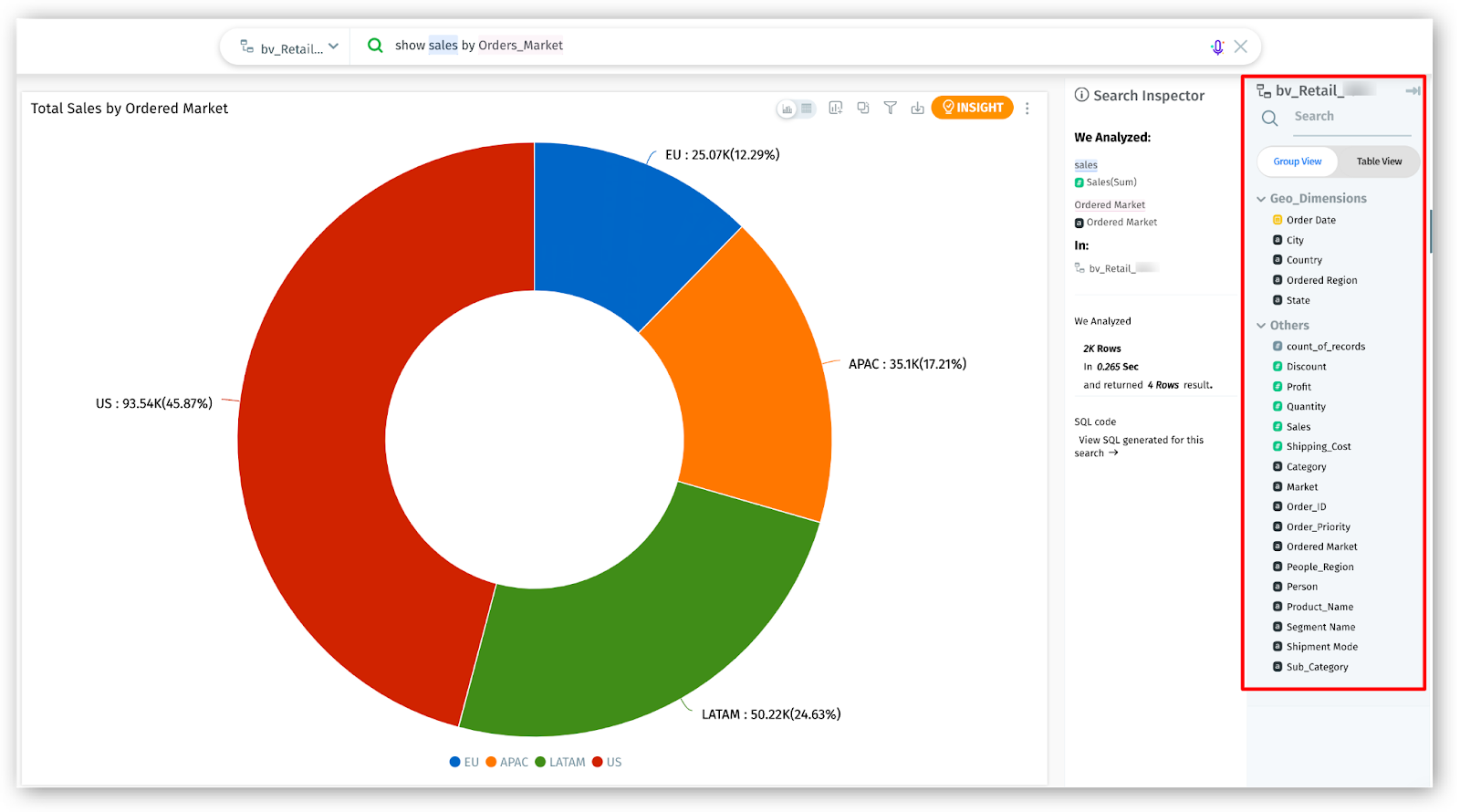This screenshot has height=812, width=1460.
Task: Select the Product_Name field
Action: [1319, 607]
